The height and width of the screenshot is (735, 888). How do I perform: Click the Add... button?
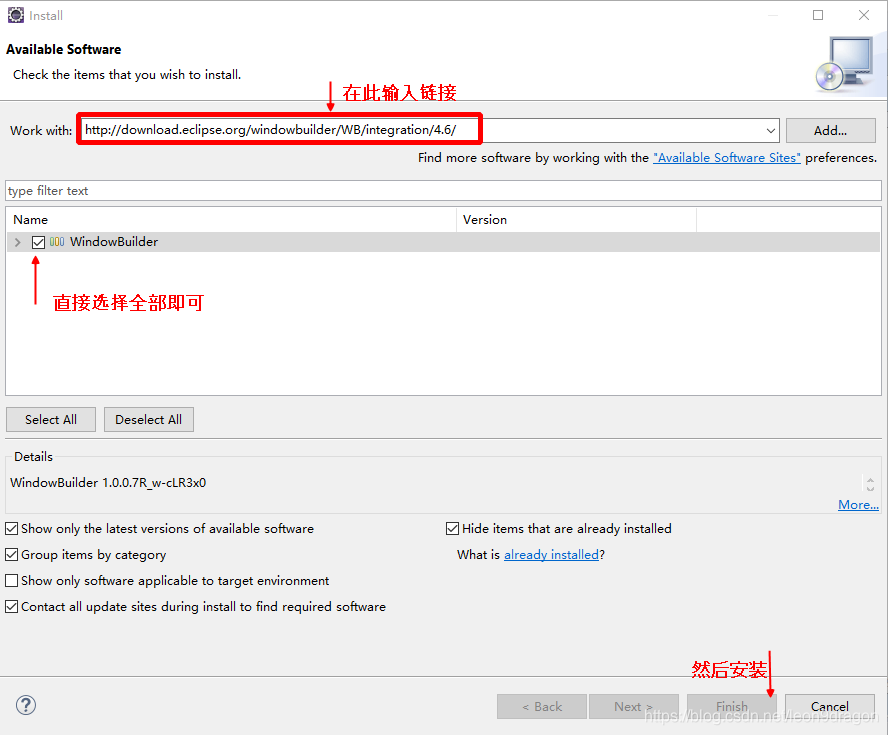[830, 131]
